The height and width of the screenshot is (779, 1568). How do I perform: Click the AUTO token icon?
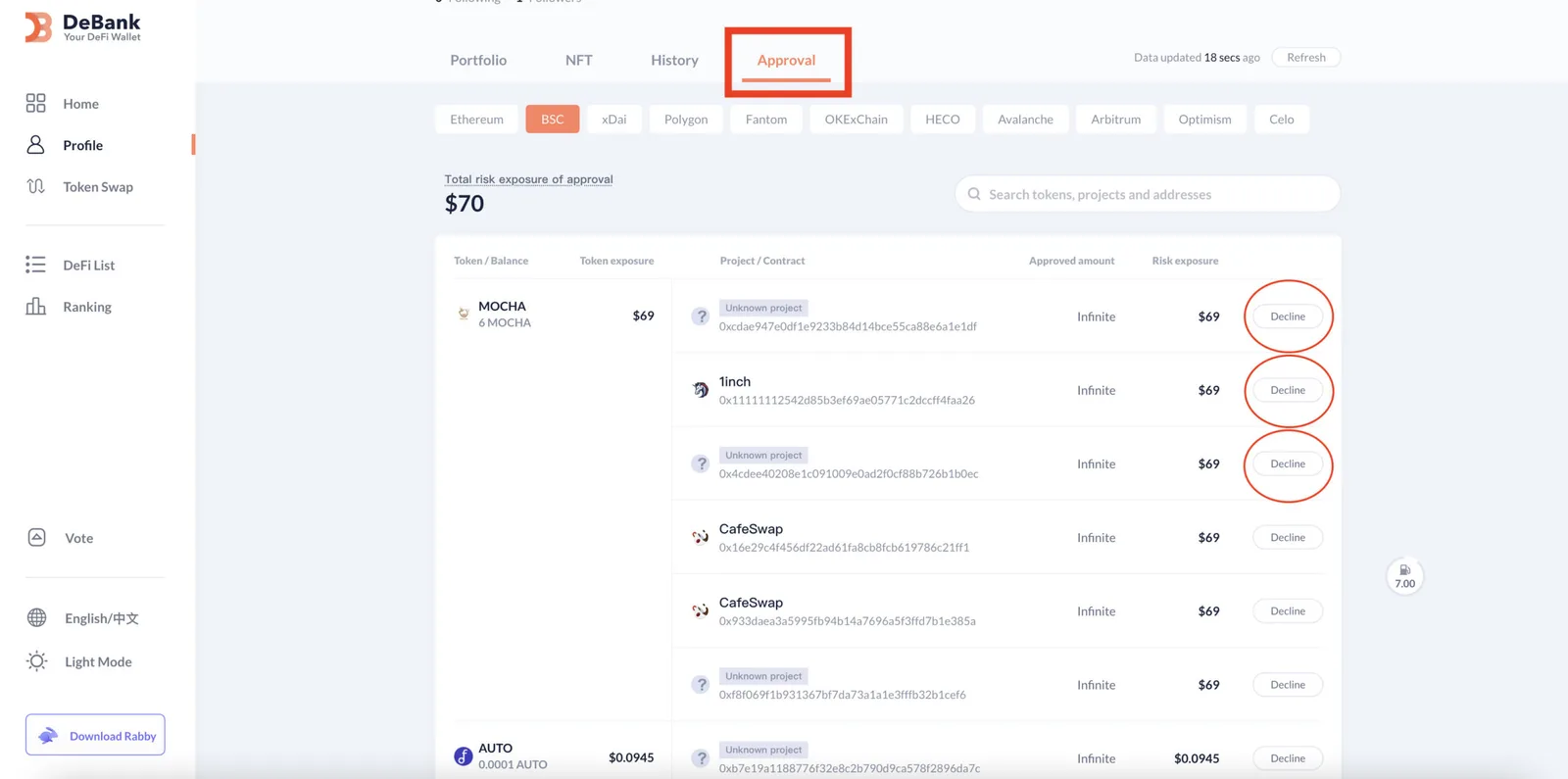click(x=464, y=756)
